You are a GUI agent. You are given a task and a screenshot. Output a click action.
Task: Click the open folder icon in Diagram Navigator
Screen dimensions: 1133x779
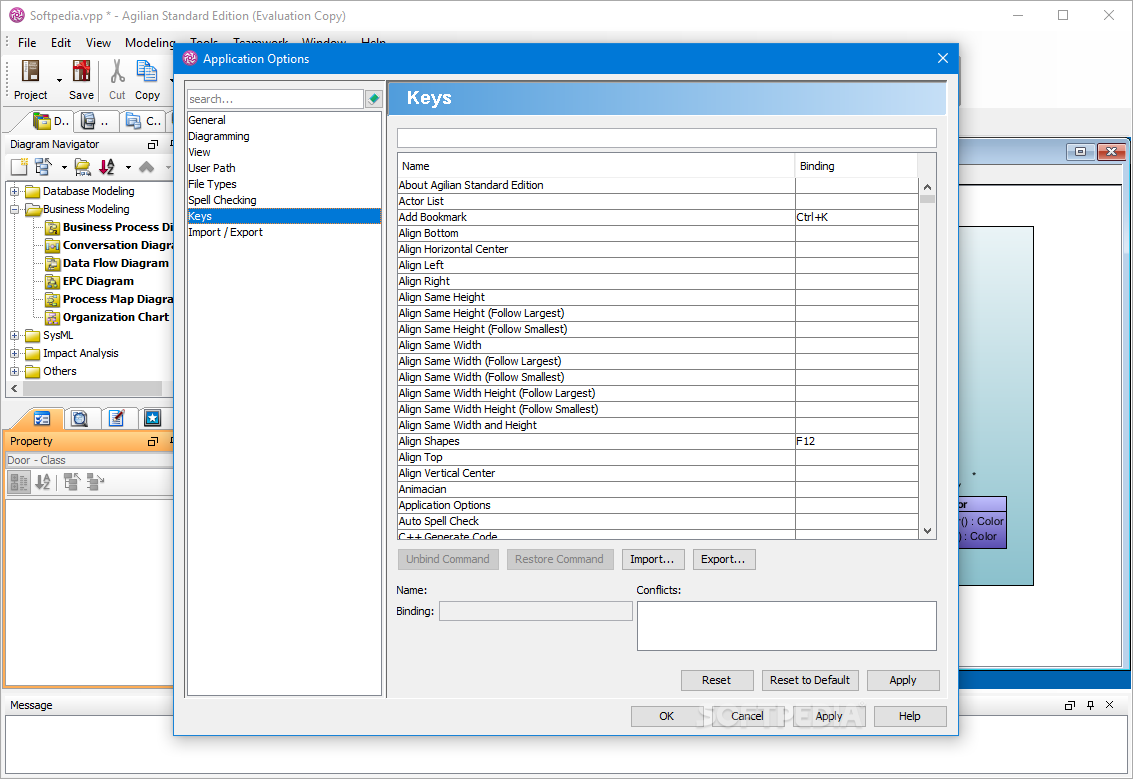tap(82, 168)
